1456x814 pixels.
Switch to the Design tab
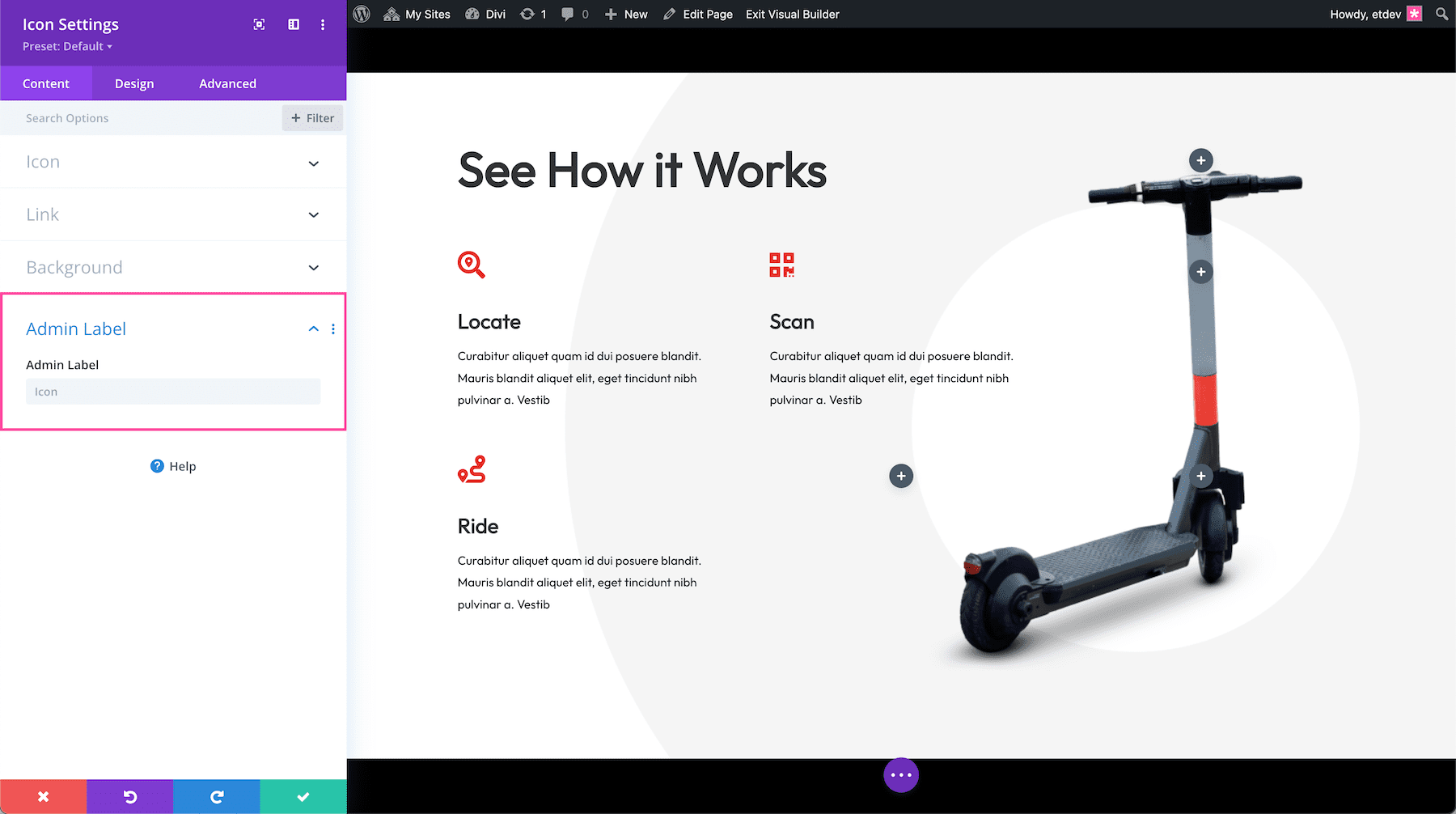(133, 83)
